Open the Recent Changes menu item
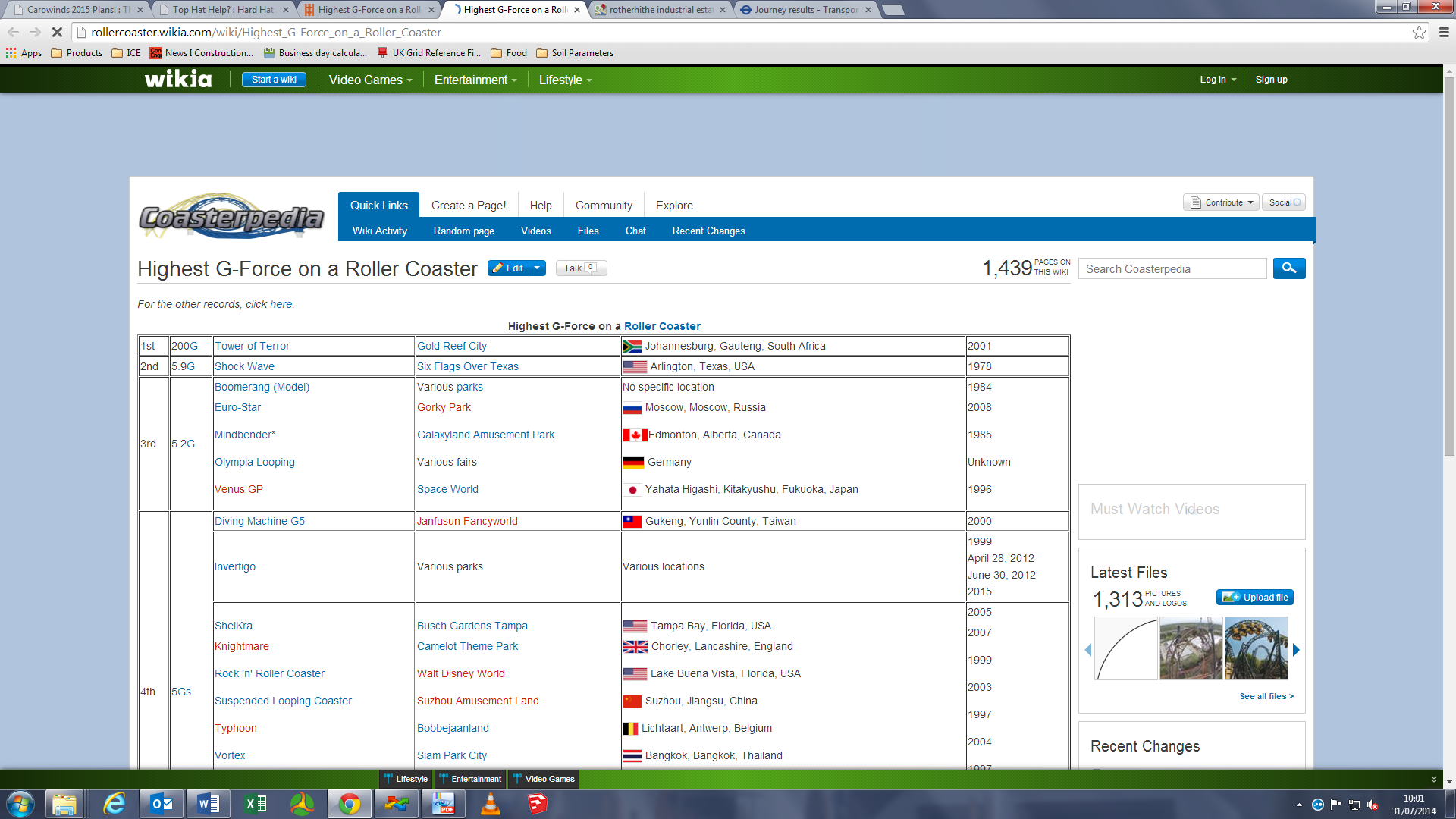The height and width of the screenshot is (819, 1456). (x=708, y=231)
